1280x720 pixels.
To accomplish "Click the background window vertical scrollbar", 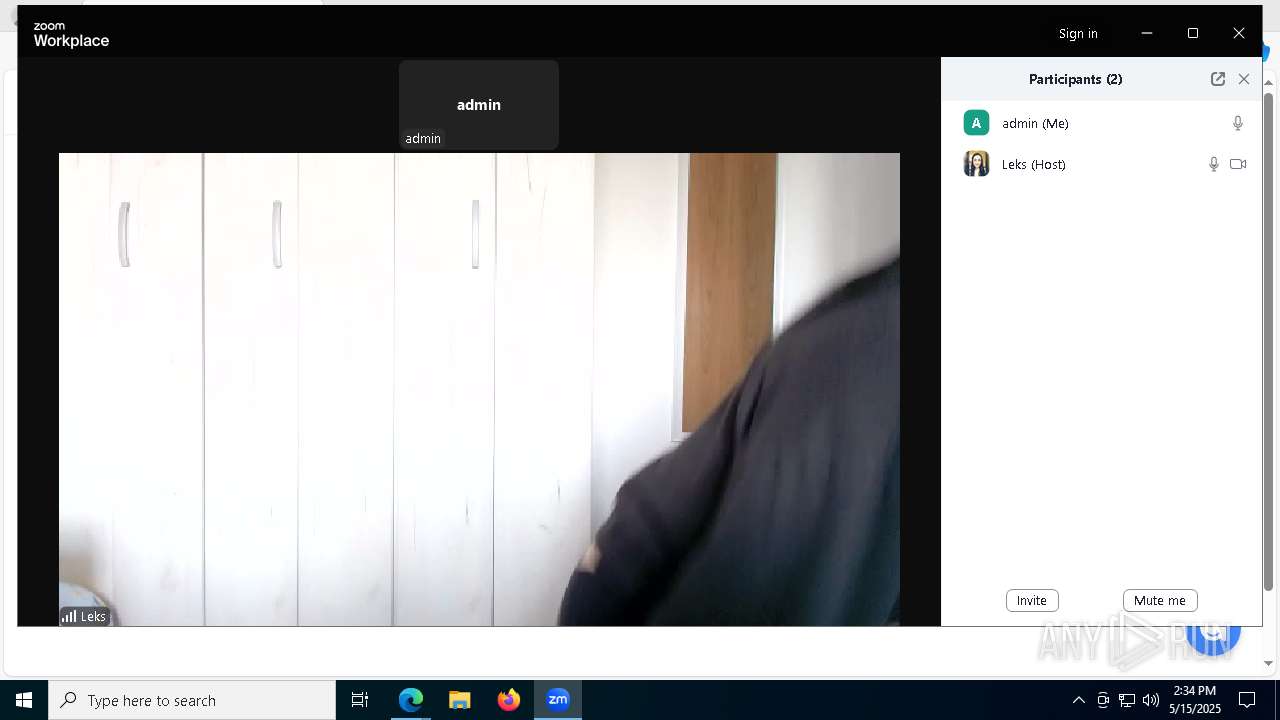I will click(1269, 340).
